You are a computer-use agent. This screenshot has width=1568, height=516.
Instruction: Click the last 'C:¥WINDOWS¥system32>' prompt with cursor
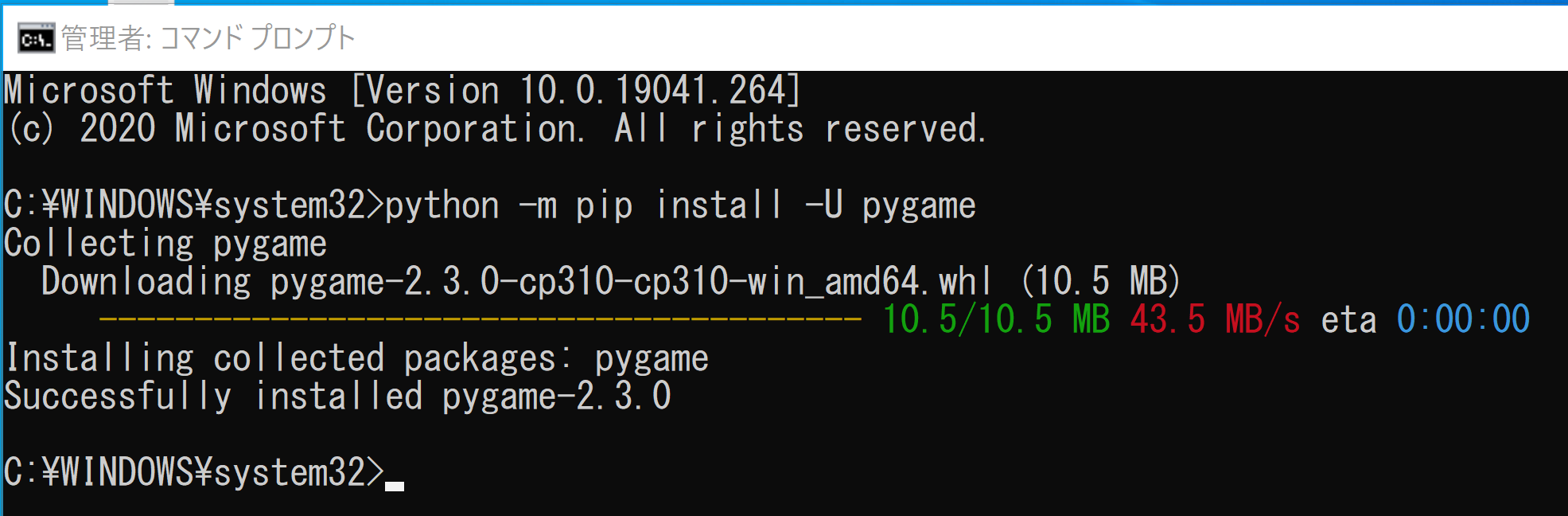pyautogui.click(x=204, y=472)
